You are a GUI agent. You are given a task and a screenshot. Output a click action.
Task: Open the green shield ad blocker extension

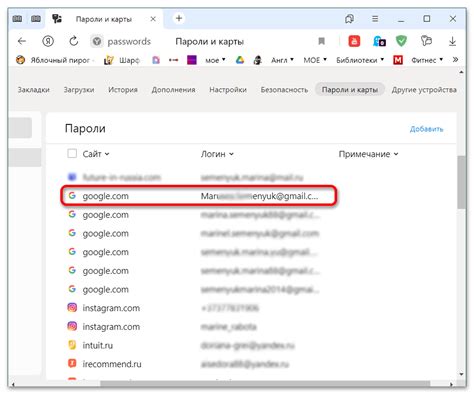(x=401, y=41)
